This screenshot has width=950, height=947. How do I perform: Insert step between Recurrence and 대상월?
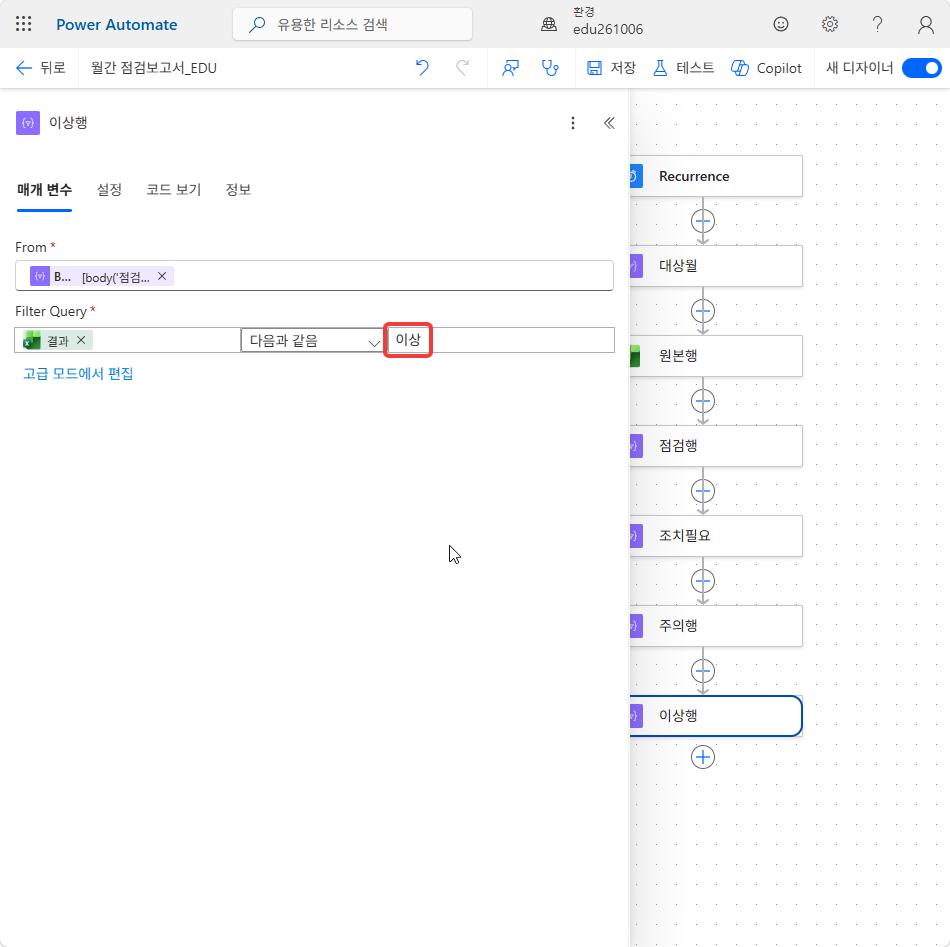pyautogui.click(x=703, y=221)
